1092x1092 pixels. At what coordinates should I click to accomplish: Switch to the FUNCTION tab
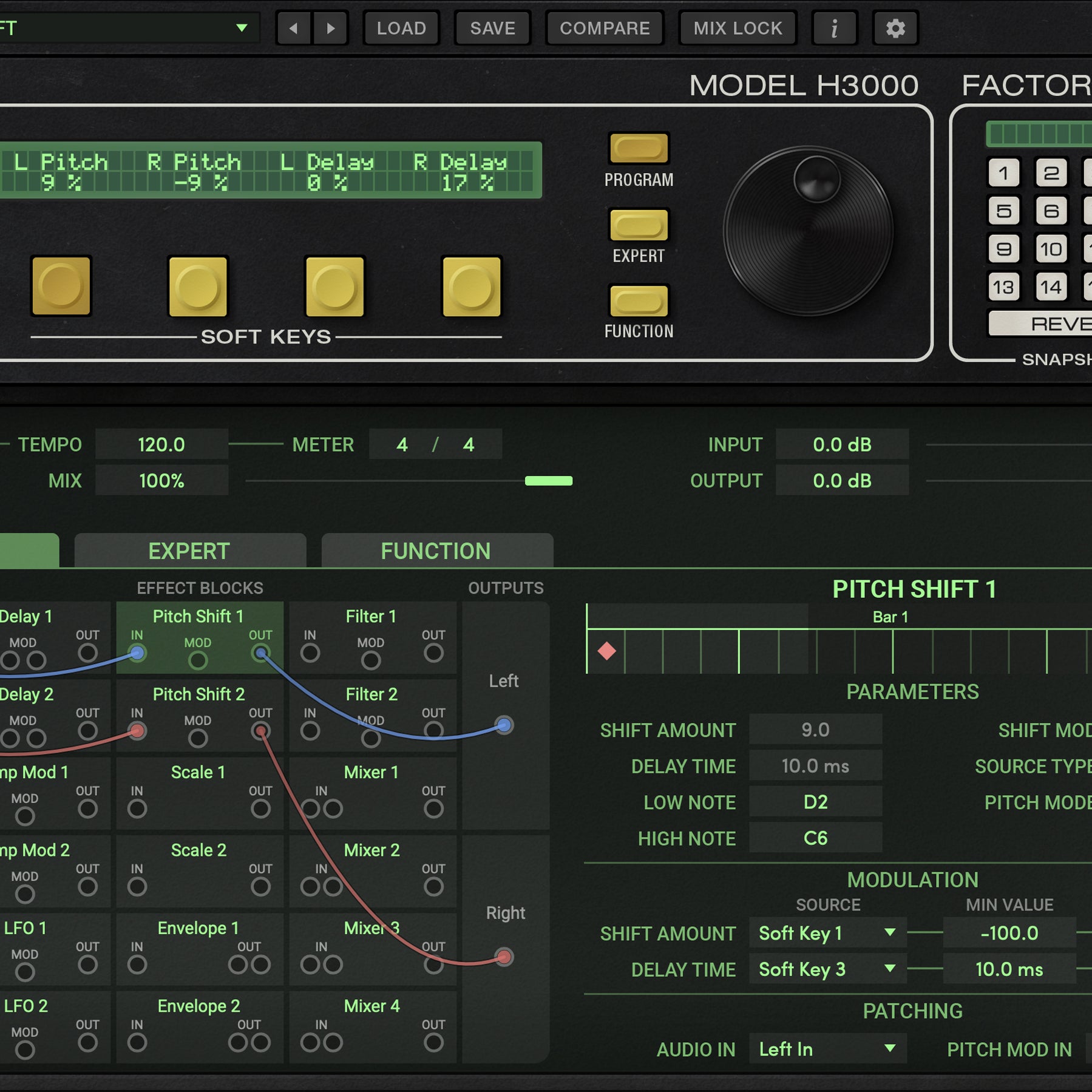click(x=436, y=551)
